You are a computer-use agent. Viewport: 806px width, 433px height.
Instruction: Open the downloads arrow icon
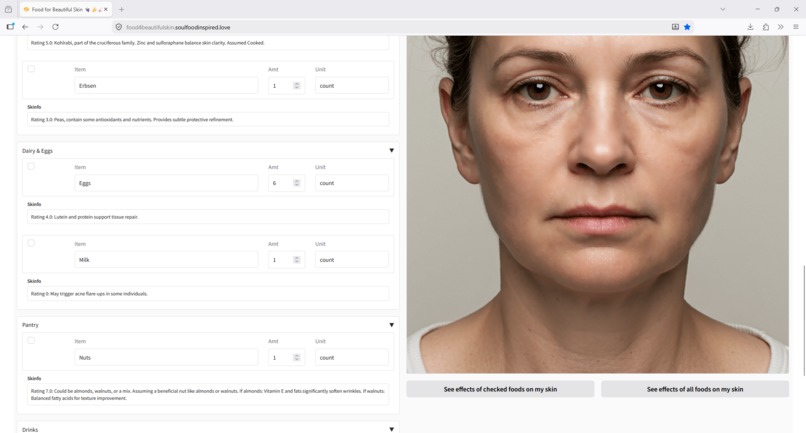[750, 27]
